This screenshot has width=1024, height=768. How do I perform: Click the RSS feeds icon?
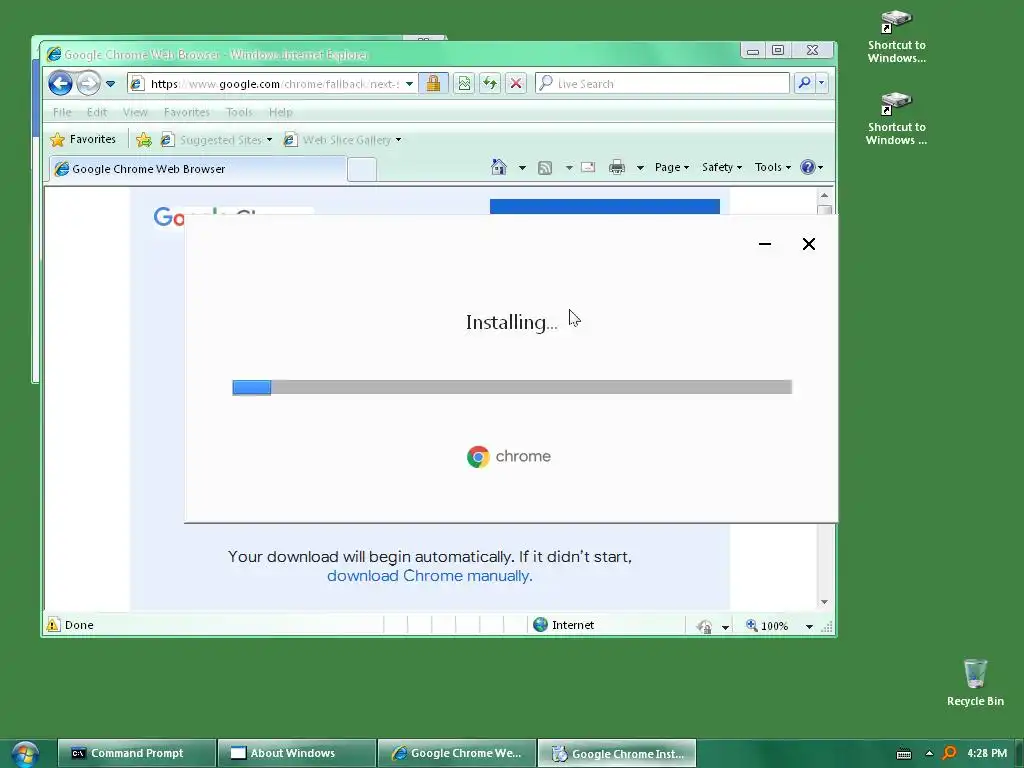(545, 168)
